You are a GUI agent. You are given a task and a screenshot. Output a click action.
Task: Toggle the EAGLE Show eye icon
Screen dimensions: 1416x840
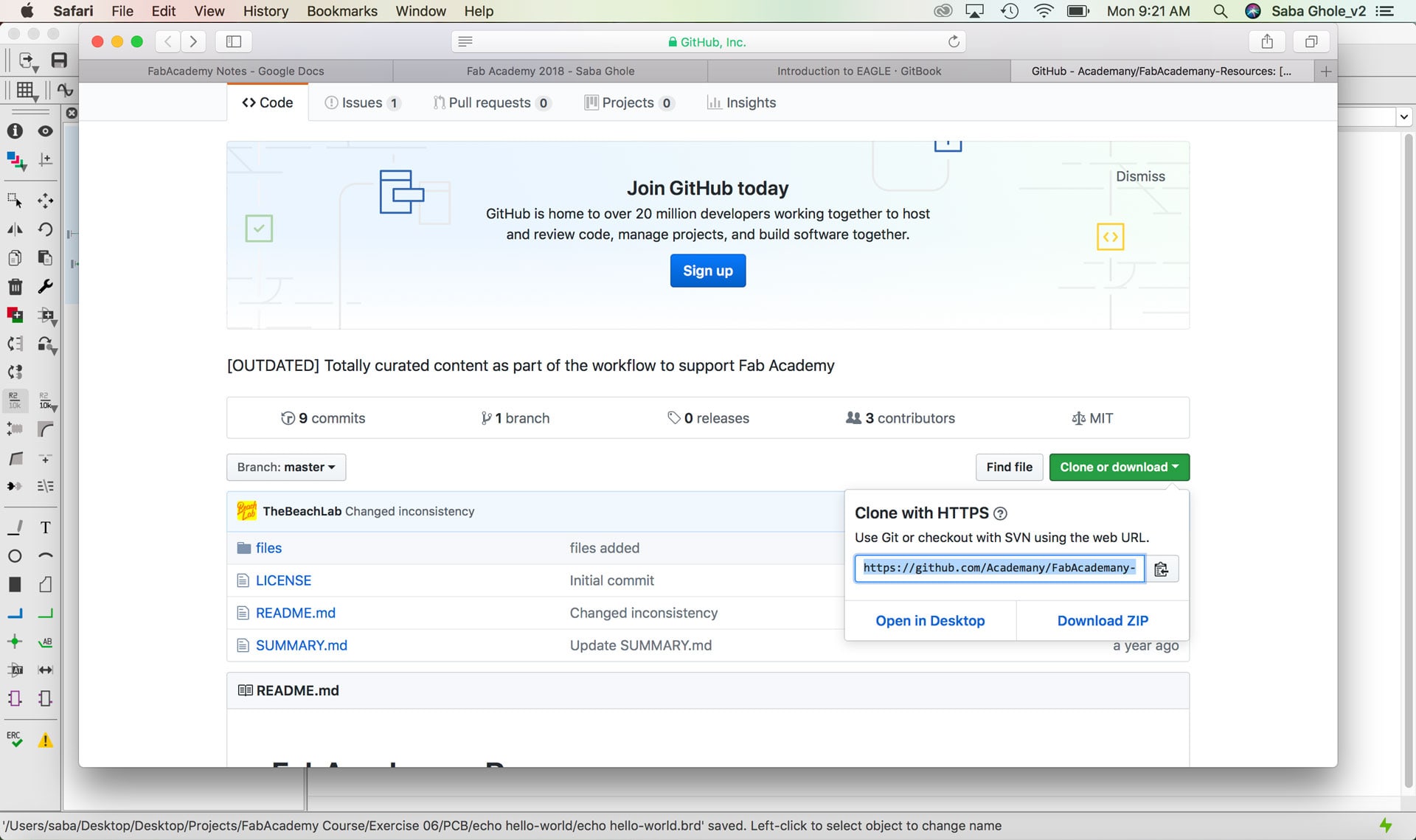pyautogui.click(x=45, y=131)
